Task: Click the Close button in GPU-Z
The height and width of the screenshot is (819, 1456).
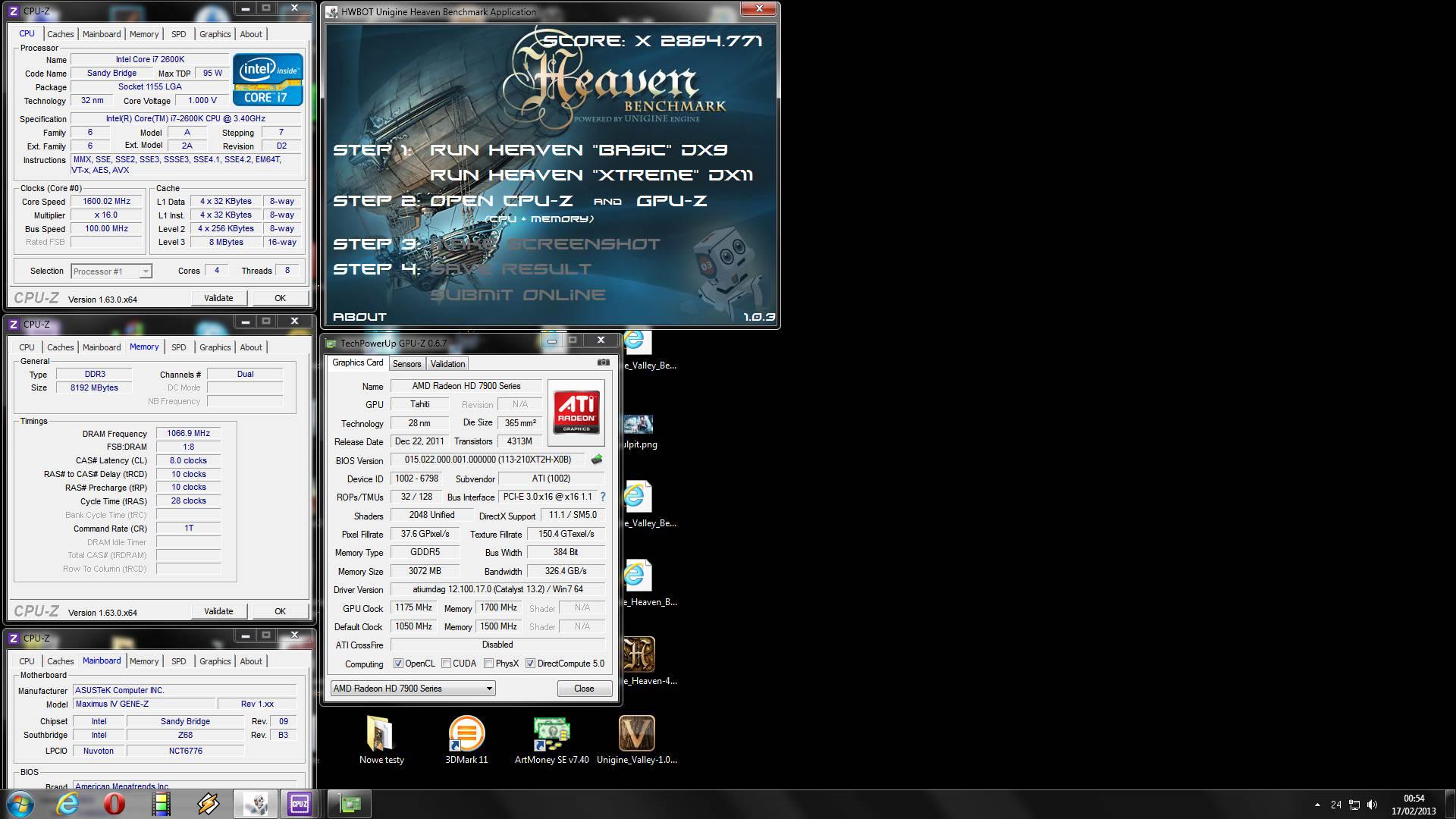Action: [584, 689]
